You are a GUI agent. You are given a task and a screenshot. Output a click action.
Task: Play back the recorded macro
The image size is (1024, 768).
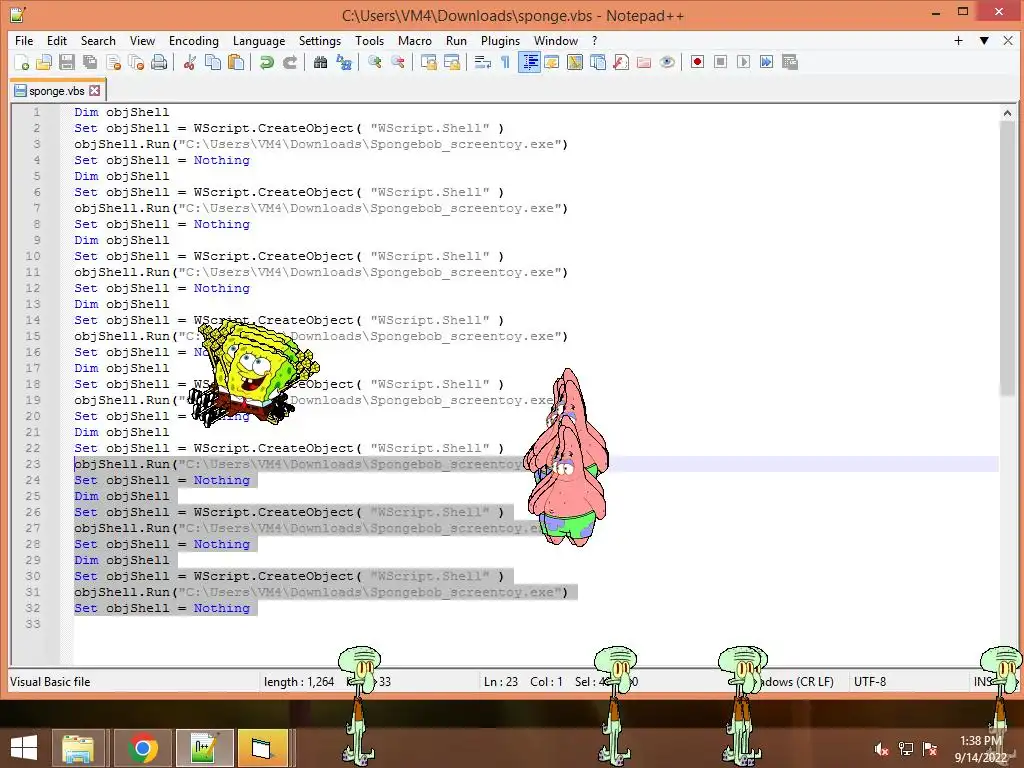[x=743, y=62]
